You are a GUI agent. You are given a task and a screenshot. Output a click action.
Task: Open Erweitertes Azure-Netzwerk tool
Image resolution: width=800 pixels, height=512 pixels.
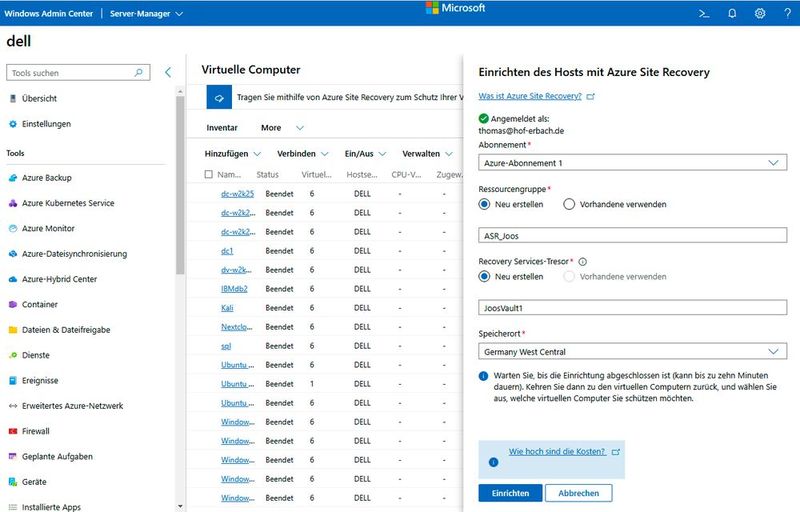tap(72, 406)
